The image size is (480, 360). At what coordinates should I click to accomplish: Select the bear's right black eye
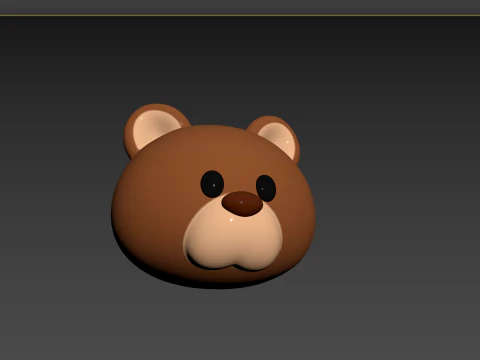click(266, 188)
